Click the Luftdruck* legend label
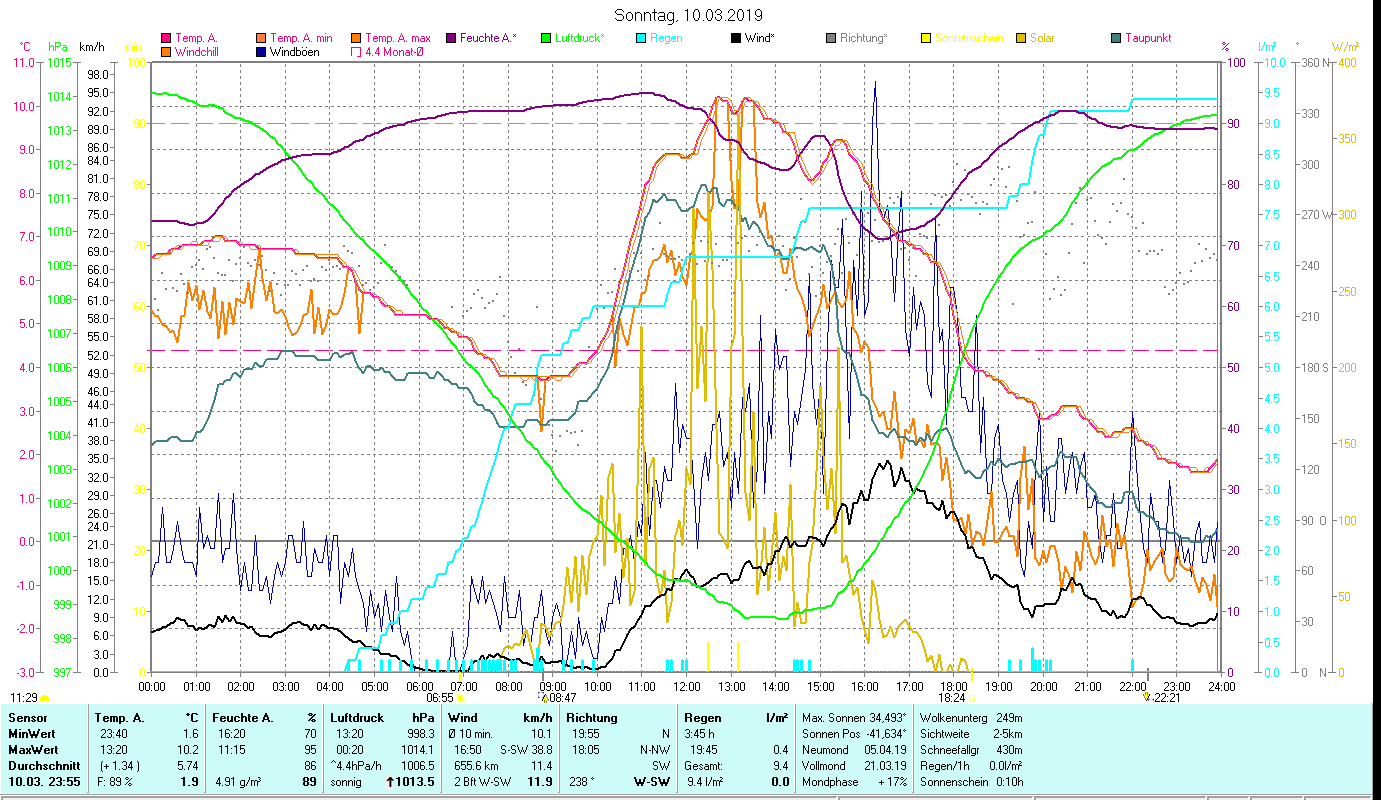Screen dimensions: 1381x800 (579, 38)
